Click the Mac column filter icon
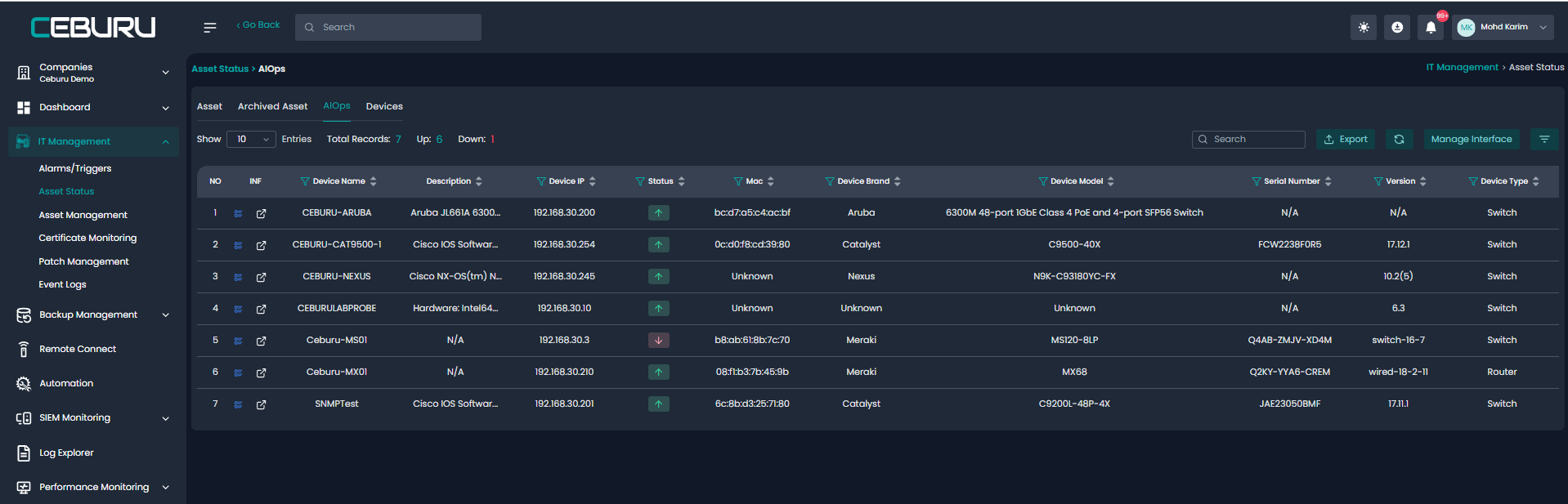Image resolution: width=1568 pixels, height=504 pixels. [x=738, y=181]
